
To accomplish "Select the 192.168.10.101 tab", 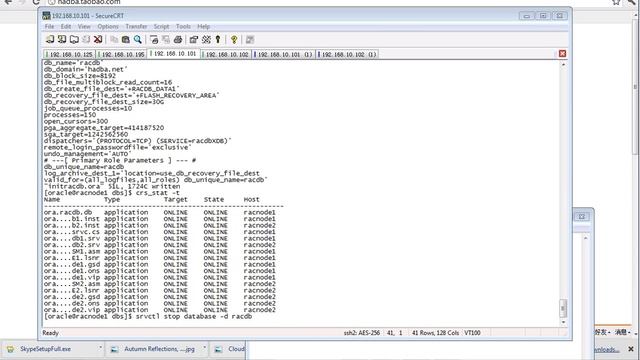I will tap(173, 53).
